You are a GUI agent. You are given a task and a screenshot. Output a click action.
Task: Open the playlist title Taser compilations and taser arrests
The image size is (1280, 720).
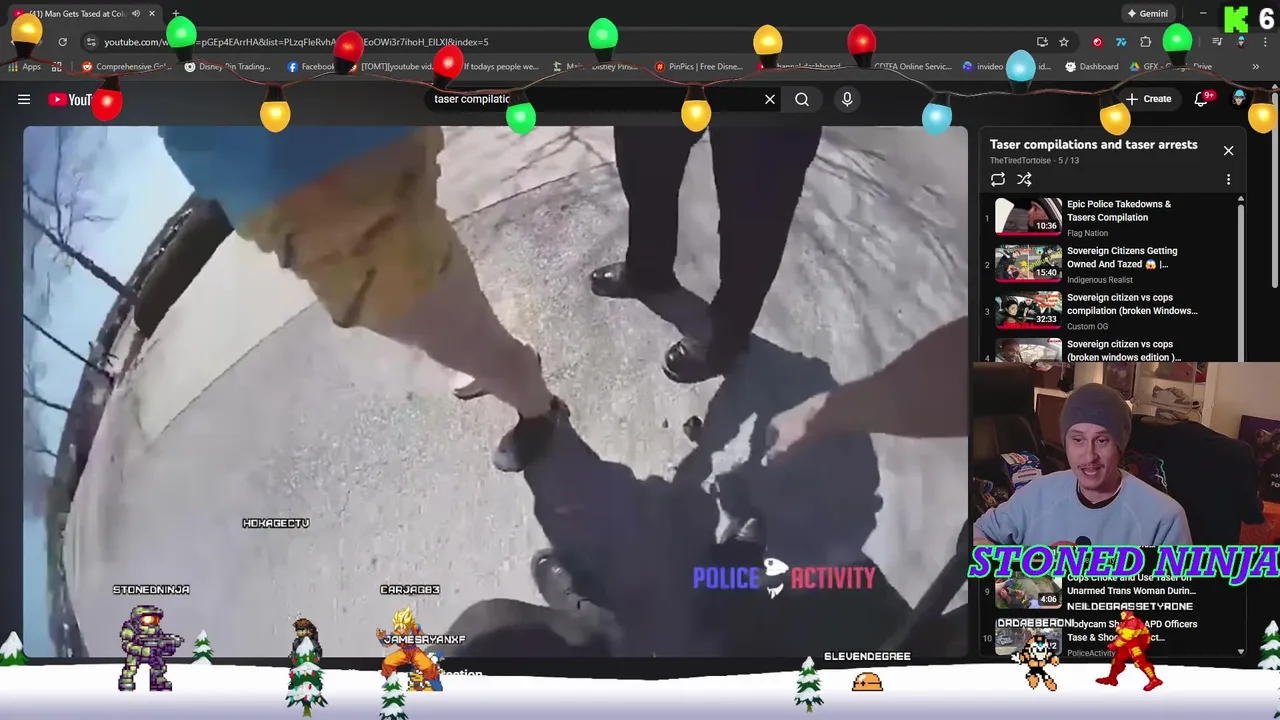[x=1093, y=144]
